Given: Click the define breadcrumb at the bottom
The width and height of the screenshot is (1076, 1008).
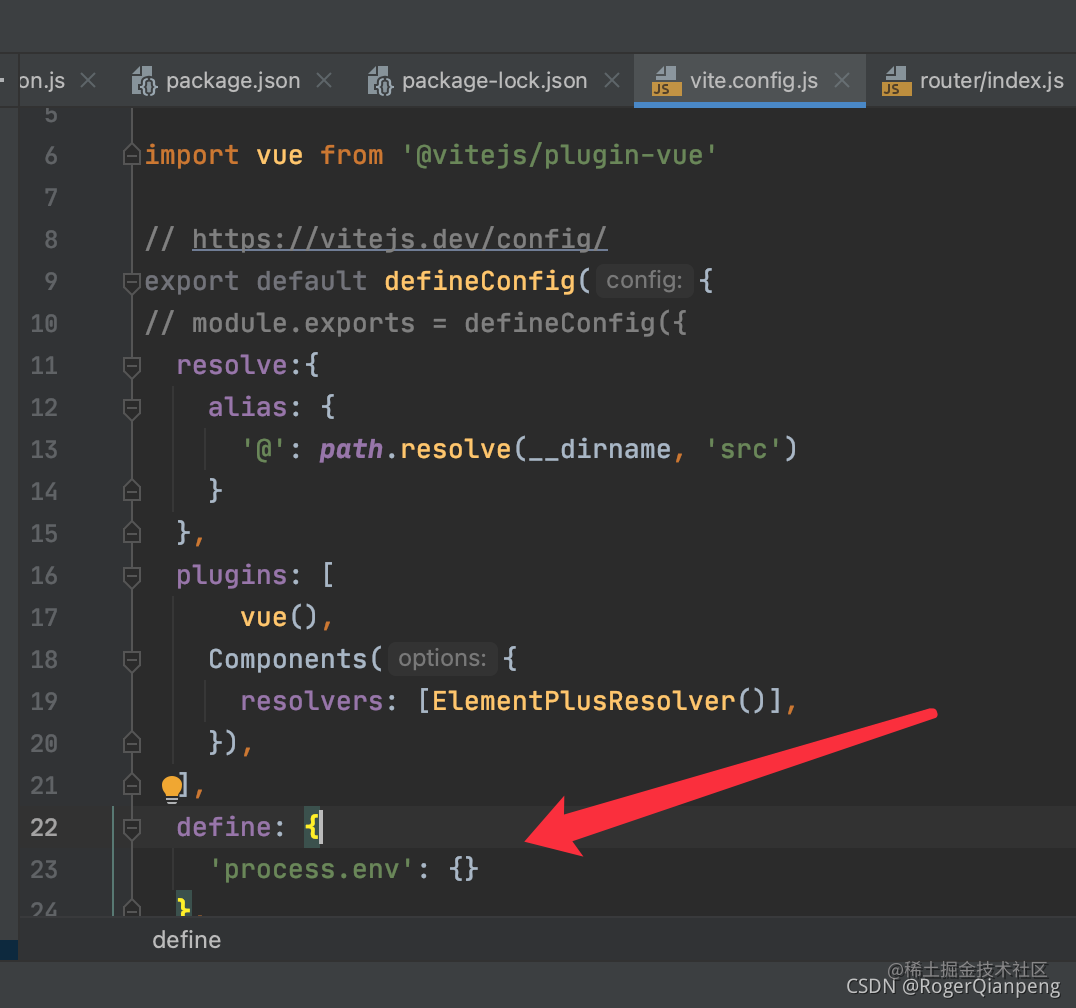Looking at the screenshot, I should coord(186,940).
